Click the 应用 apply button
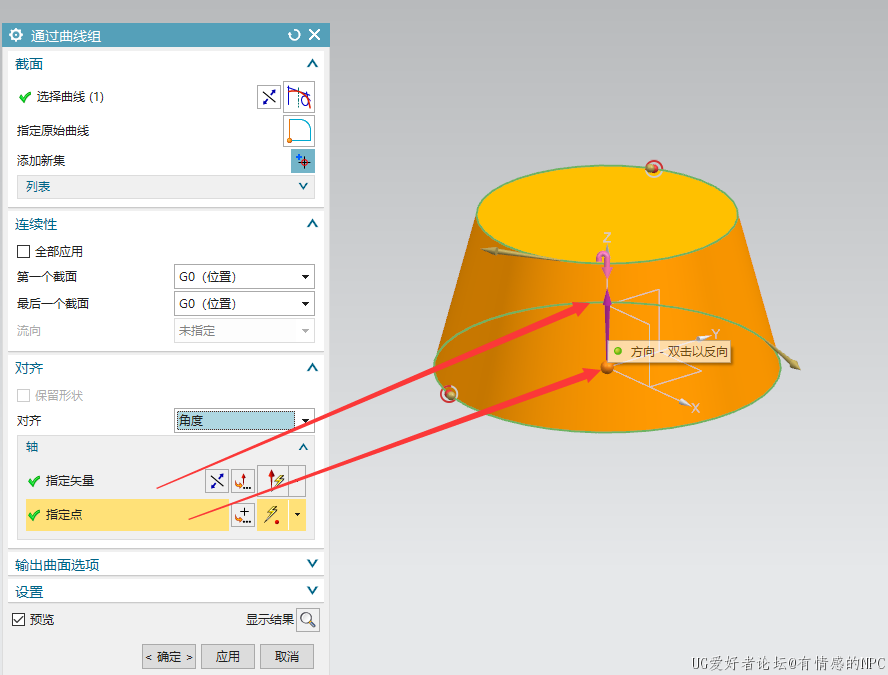Screen dimensions: 888x675 coord(228,657)
